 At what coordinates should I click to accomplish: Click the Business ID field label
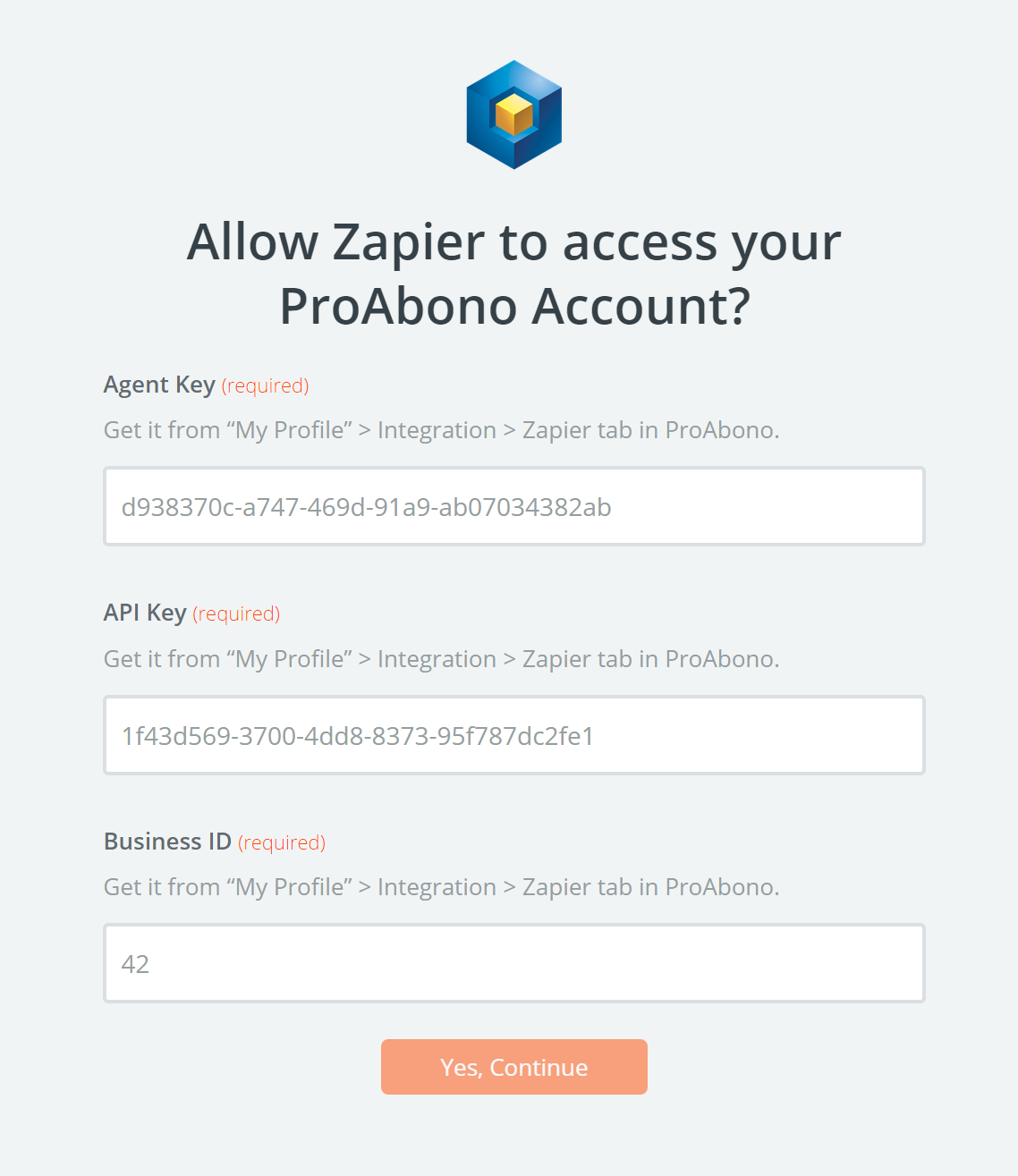click(167, 842)
